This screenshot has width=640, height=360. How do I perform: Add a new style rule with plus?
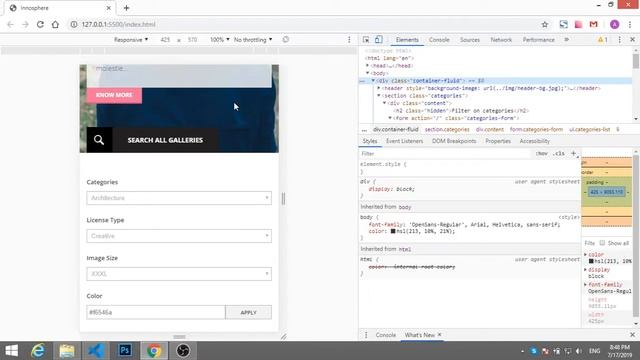(573, 153)
